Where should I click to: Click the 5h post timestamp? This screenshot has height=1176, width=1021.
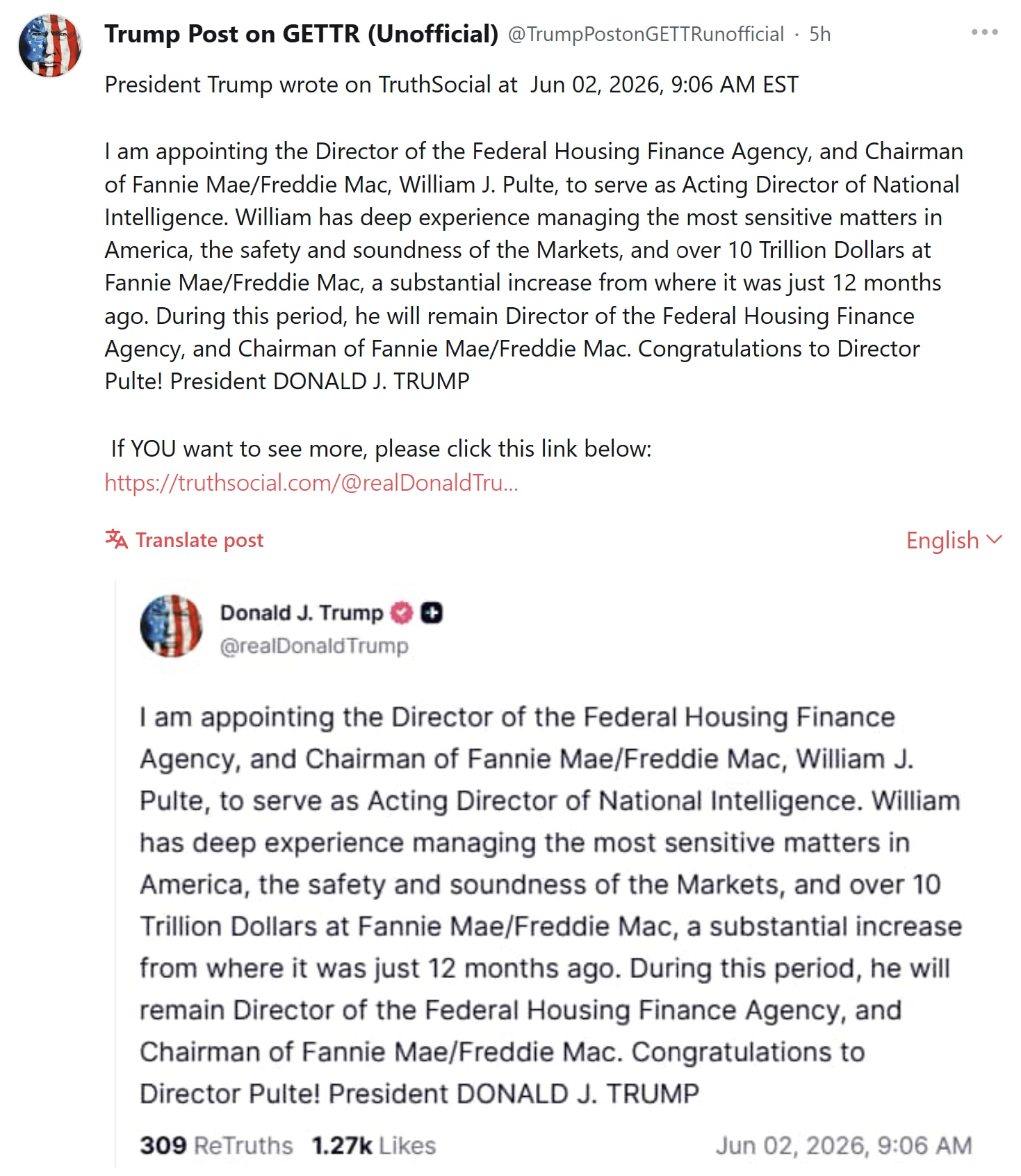click(x=820, y=34)
